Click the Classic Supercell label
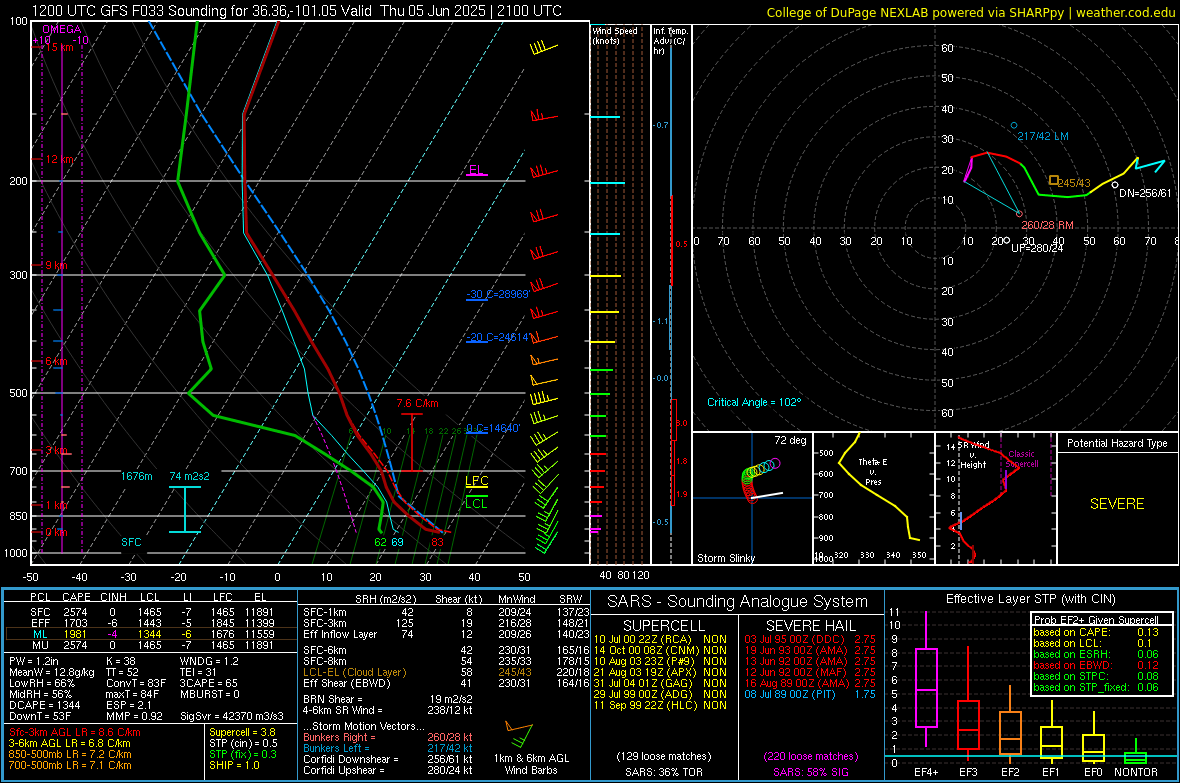 (1022, 459)
